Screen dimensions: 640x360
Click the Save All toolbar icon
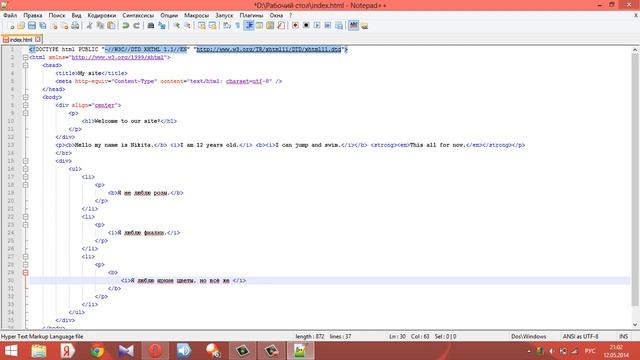click(x=42, y=26)
